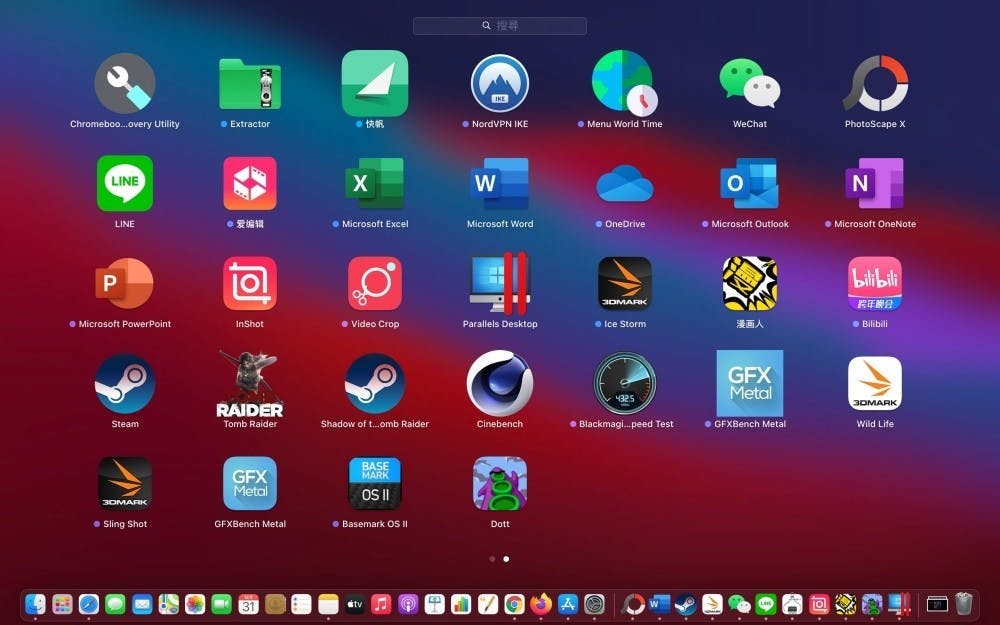
Task: Launch Menu World Time
Action: pyautogui.click(x=625, y=84)
